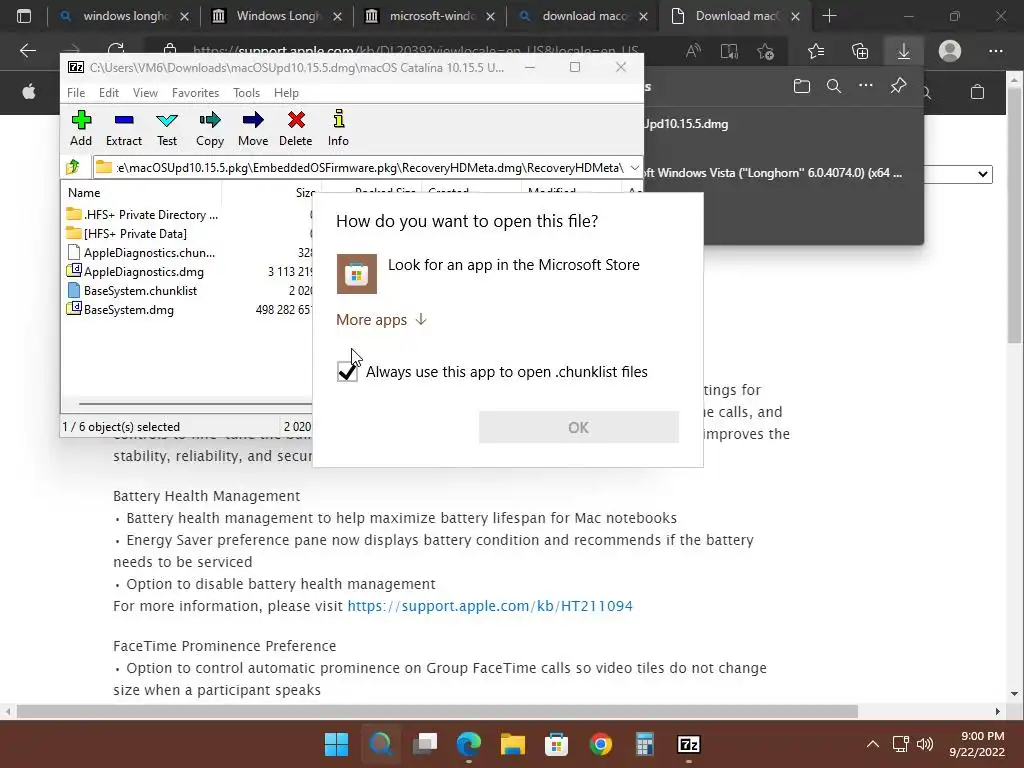Open the Info tool in 7-Zip
The width and height of the screenshot is (1024, 768).
coord(338,128)
